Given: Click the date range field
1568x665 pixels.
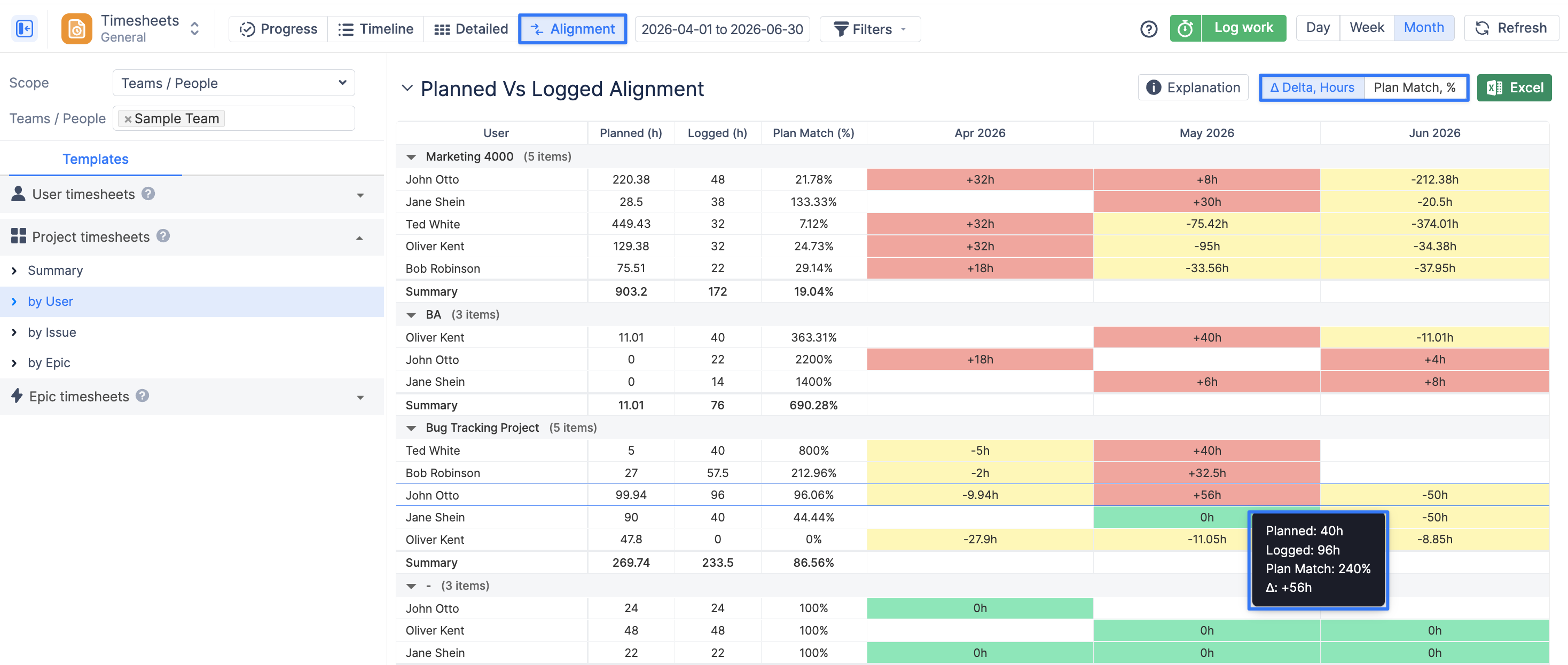Looking at the screenshot, I should coord(722,29).
